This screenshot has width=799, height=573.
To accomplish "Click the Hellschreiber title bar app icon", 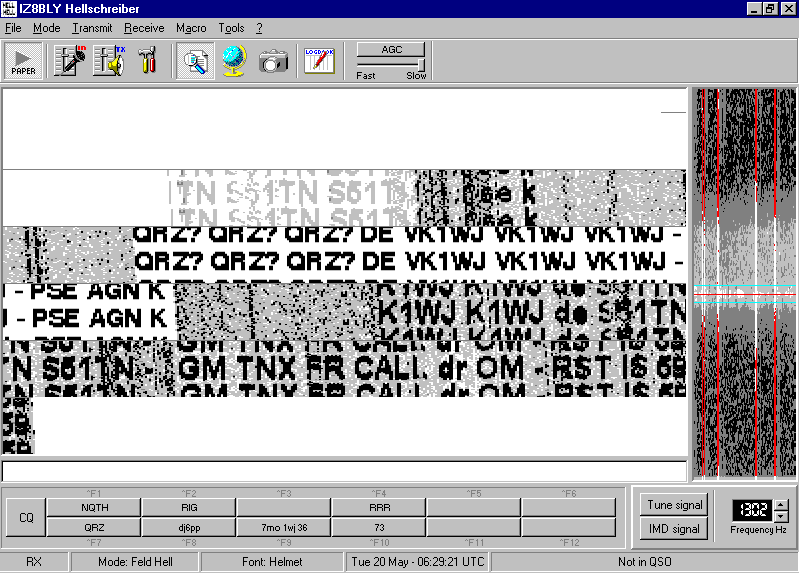I will click(x=9, y=9).
